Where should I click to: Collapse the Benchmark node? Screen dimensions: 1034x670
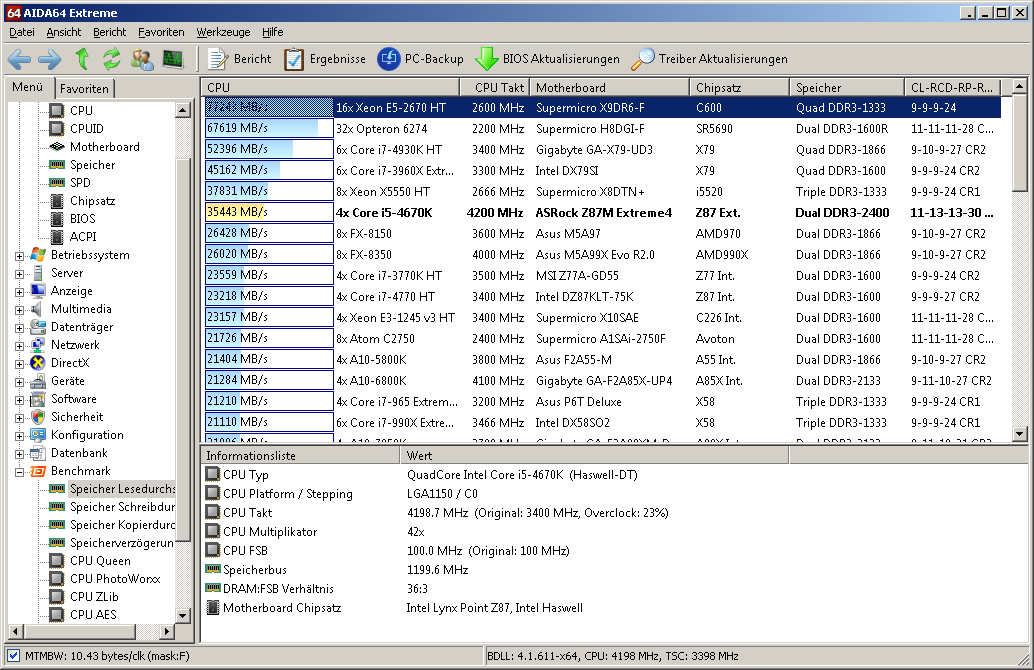20,472
